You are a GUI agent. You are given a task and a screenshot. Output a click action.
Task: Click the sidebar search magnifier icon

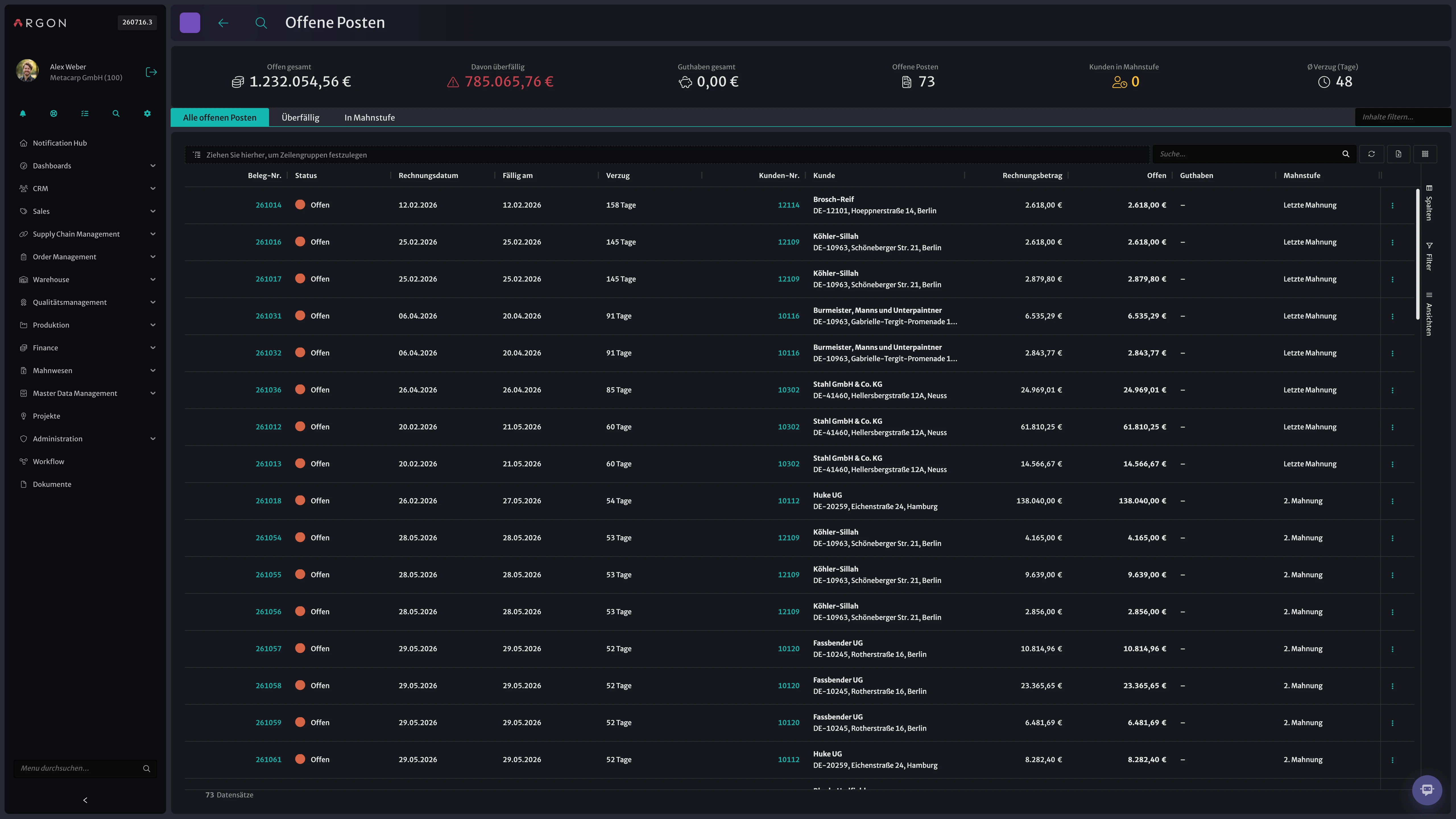[116, 114]
